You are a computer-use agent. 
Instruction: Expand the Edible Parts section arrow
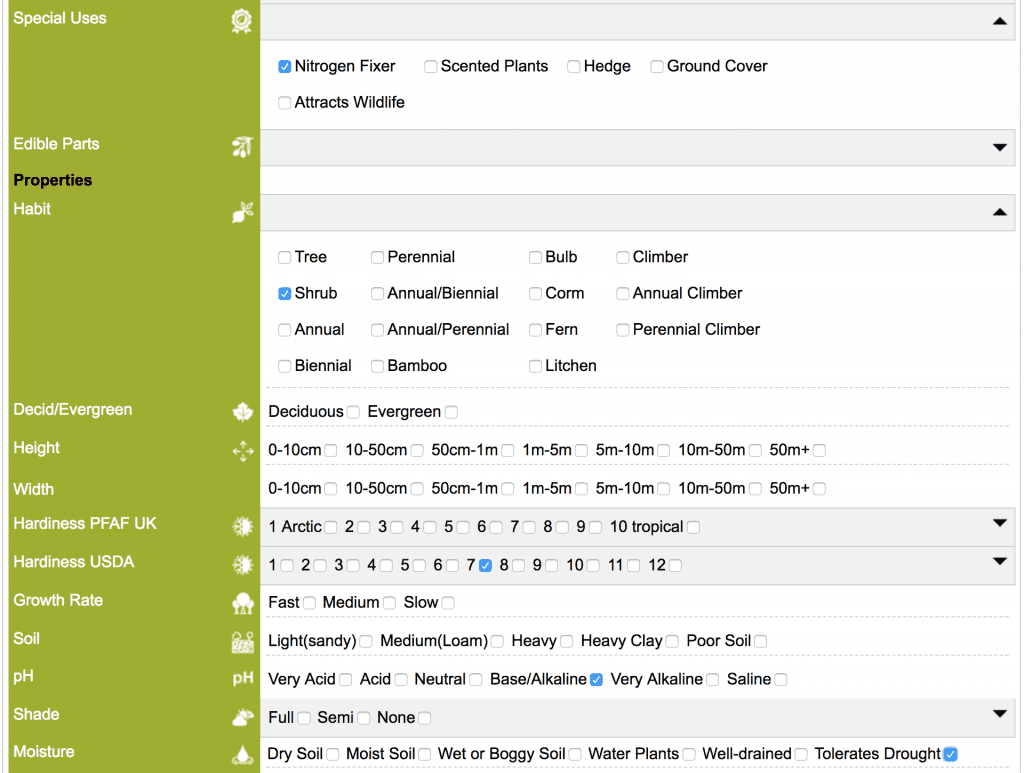point(999,147)
